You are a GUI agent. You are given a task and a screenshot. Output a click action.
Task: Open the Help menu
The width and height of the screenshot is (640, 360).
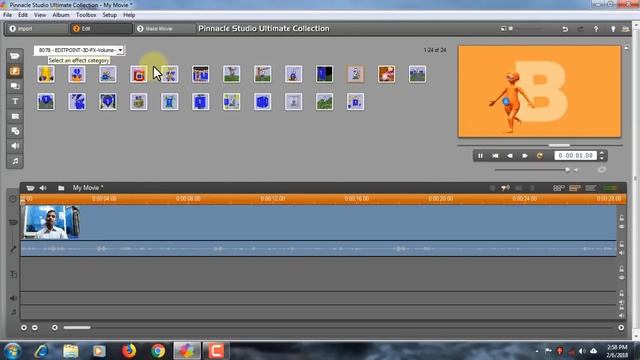point(129,15)
